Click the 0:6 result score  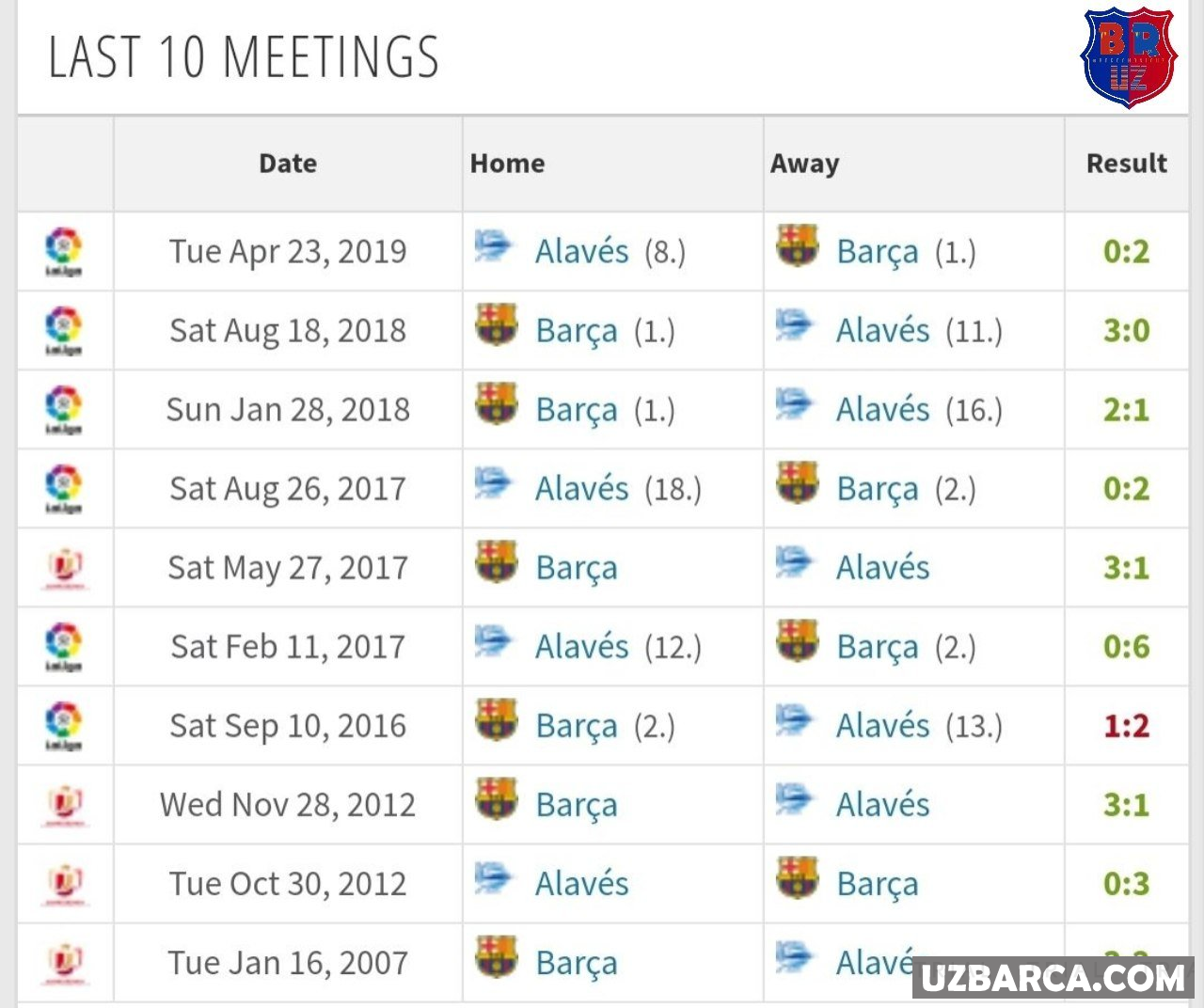[1126, 647]
